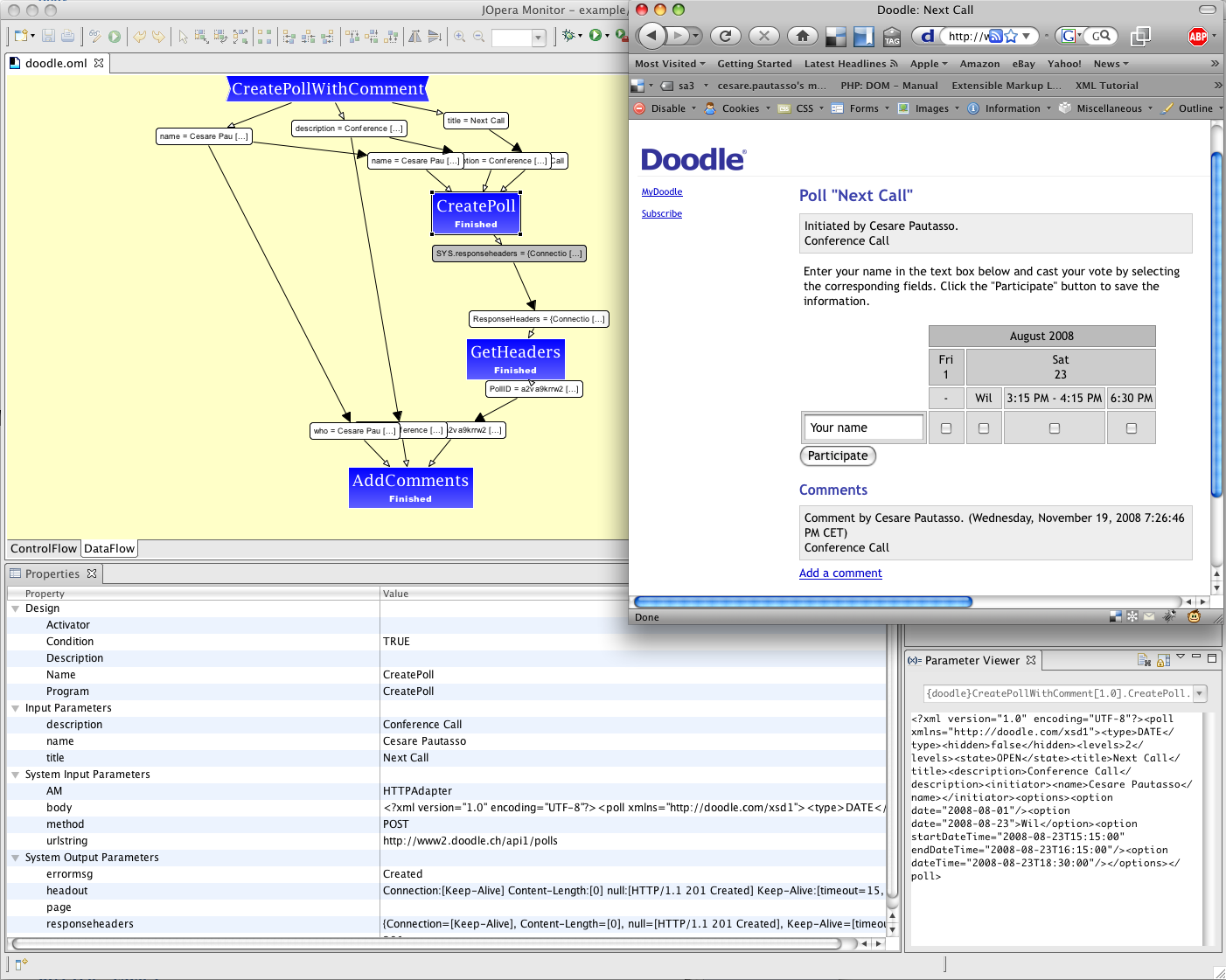The image size is (1226, 980).
Task: Select the Properties view tab
Action: point(52,574)
